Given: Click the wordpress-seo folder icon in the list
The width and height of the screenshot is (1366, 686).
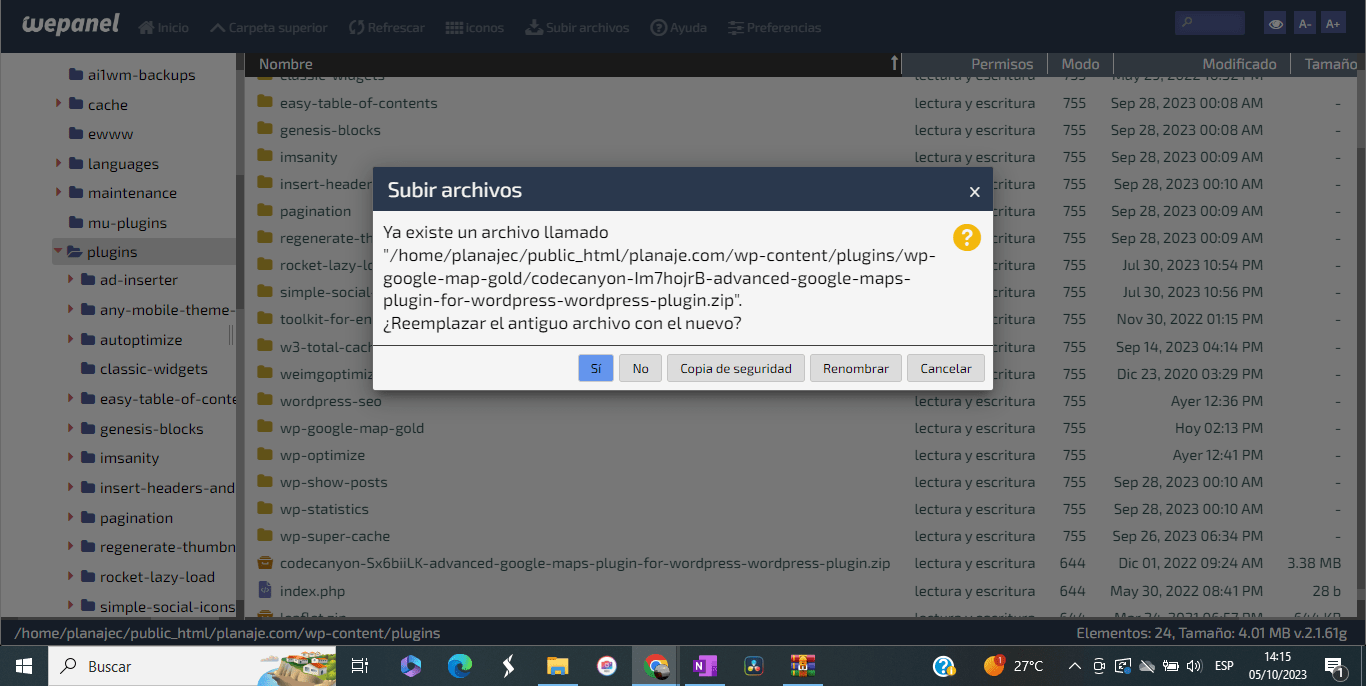Looking at the screenshot, I should click(x=265, y=400).
